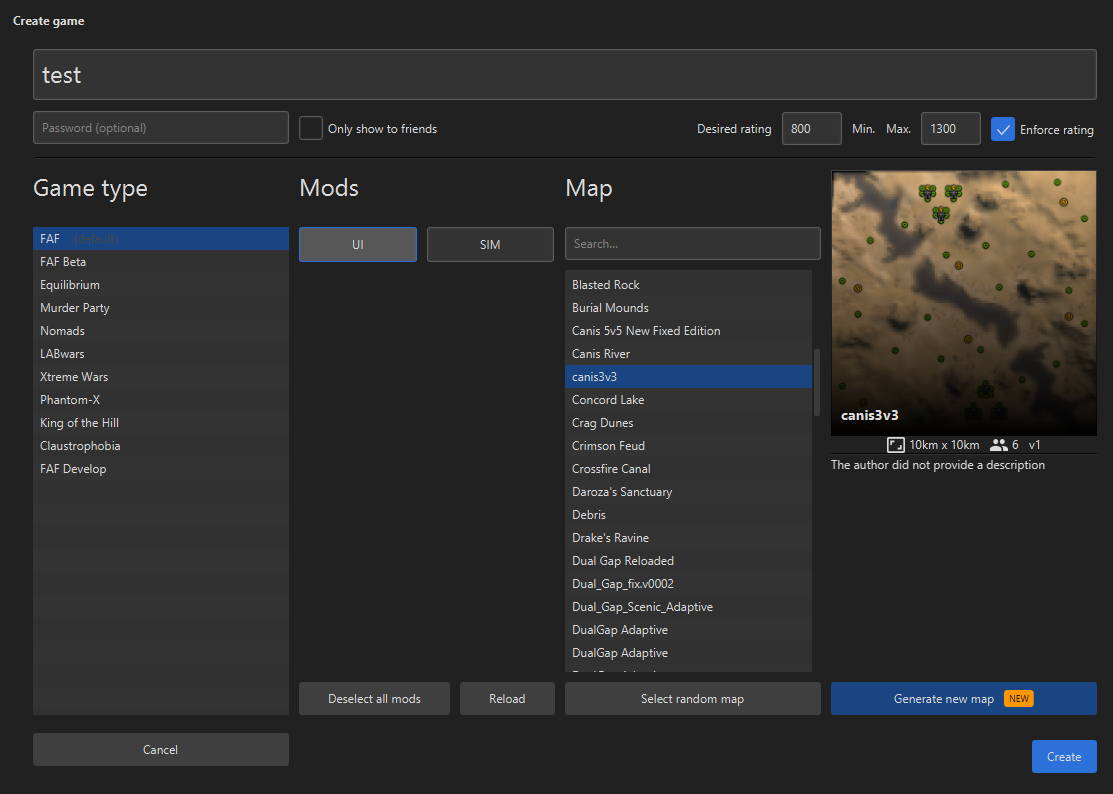The image size is (1113, 794).
Task: Switch to the SIM mods tab
Action: pyautogui.click(x=490, y=244)
